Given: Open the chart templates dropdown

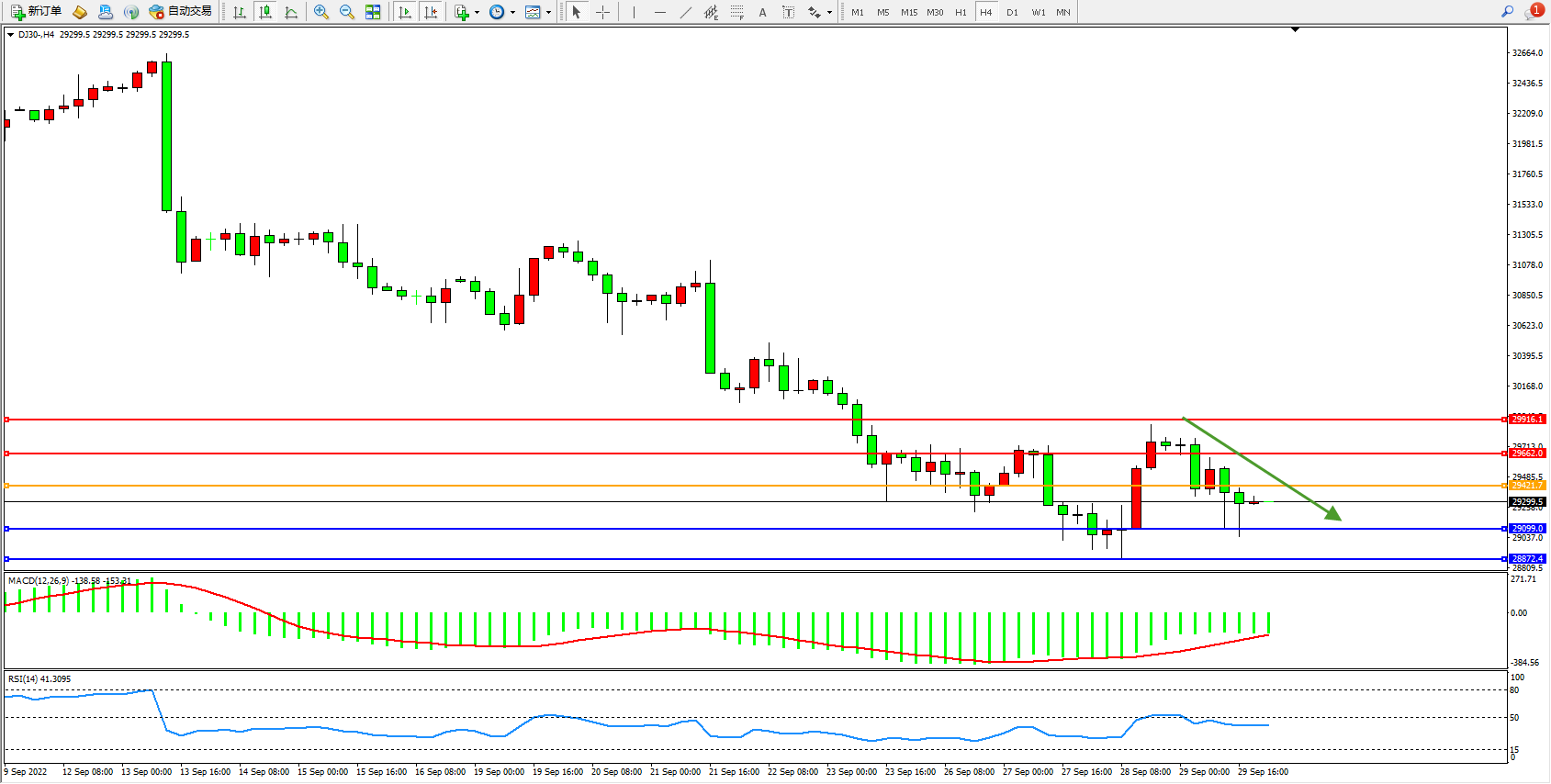Looking at the screenshot, I should (548, 13).
